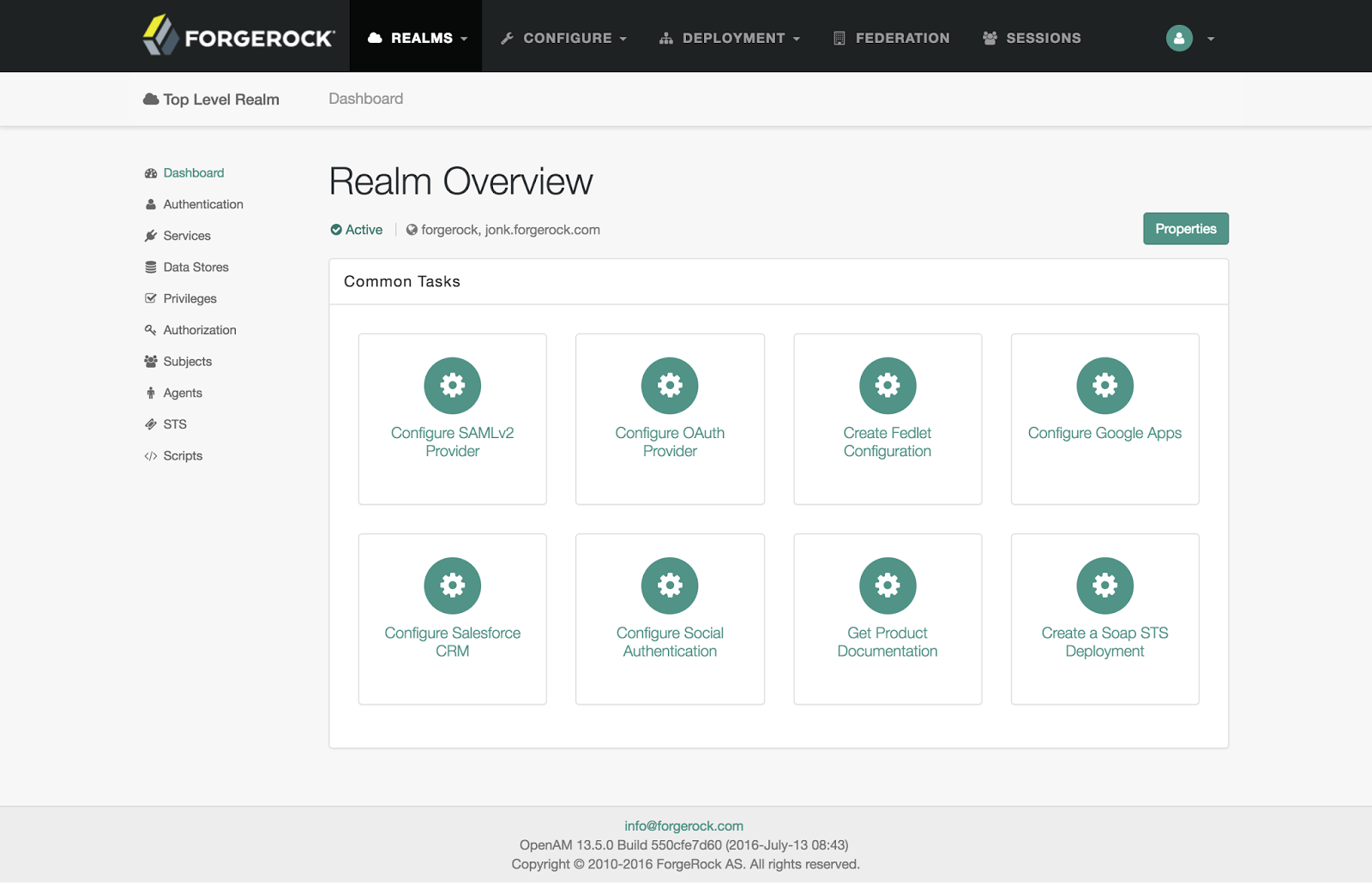Click the Services plug icon in sidebar
Viewport: 1372px width, 883px height.
point(151,236)
